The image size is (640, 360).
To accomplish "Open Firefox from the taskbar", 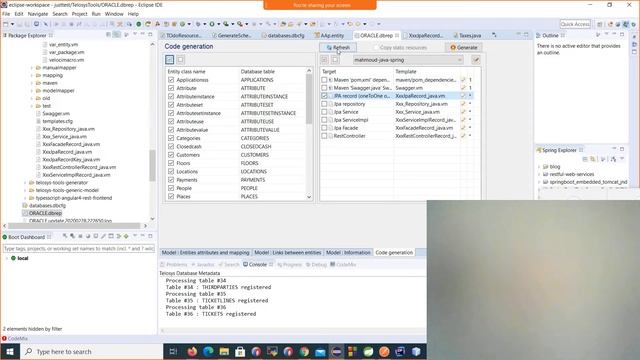I will point(192,351).
